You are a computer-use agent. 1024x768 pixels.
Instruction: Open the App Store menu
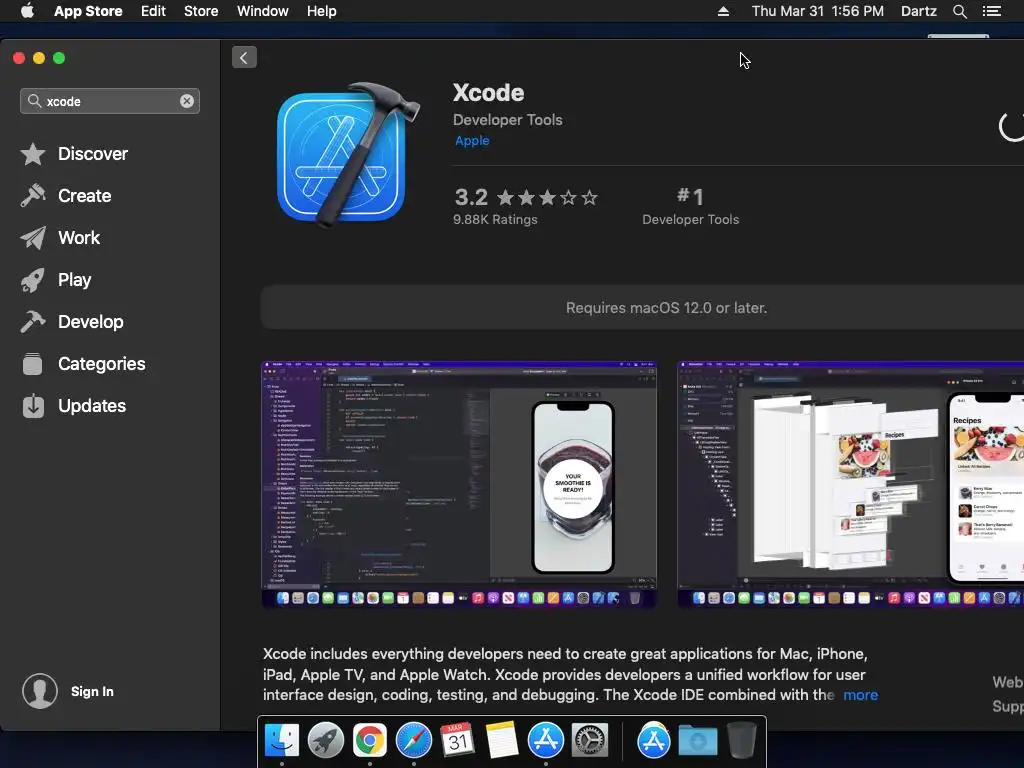coord(88,11)
